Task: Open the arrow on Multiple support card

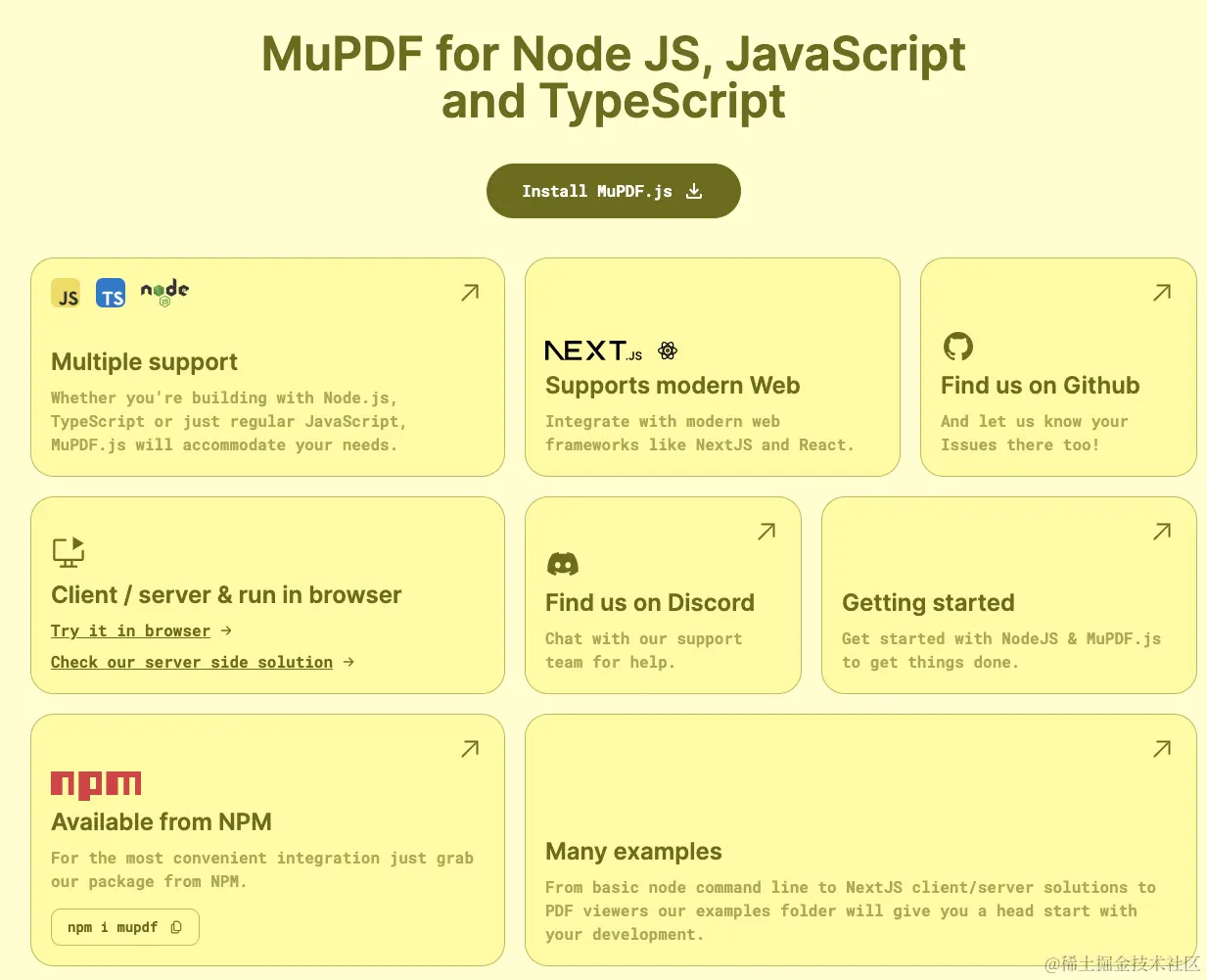Action: [x=470, y=293]
